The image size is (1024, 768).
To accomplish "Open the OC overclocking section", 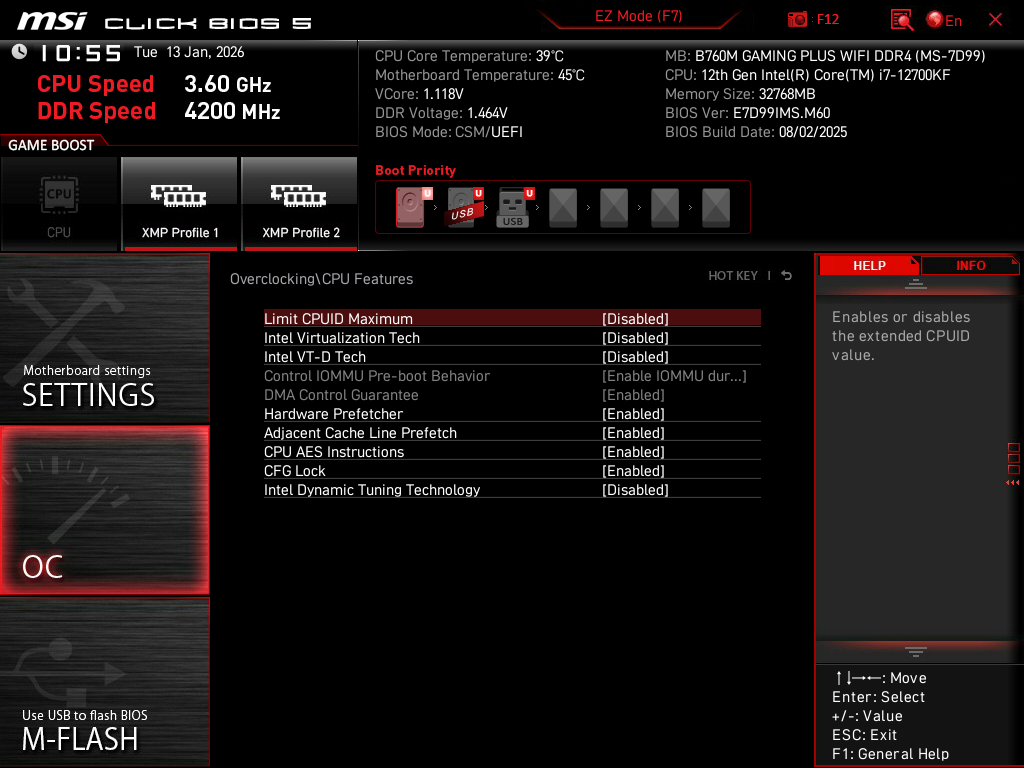I will tap(104, 510).
